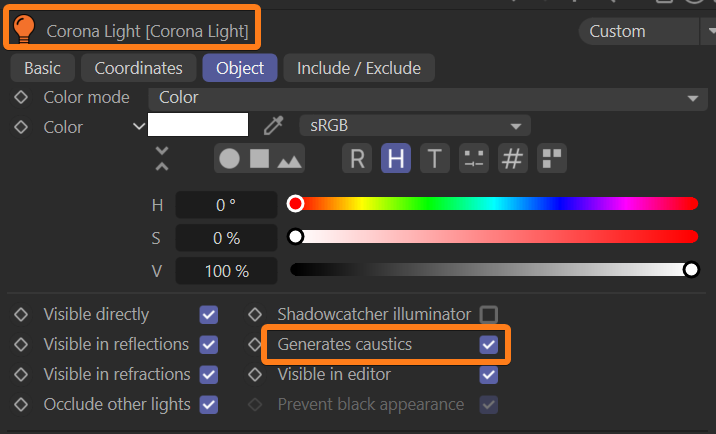Click the Hue rainbow slider bar
Screen dimensions: 716x434
pyautogui.click(x=495, y=204)
